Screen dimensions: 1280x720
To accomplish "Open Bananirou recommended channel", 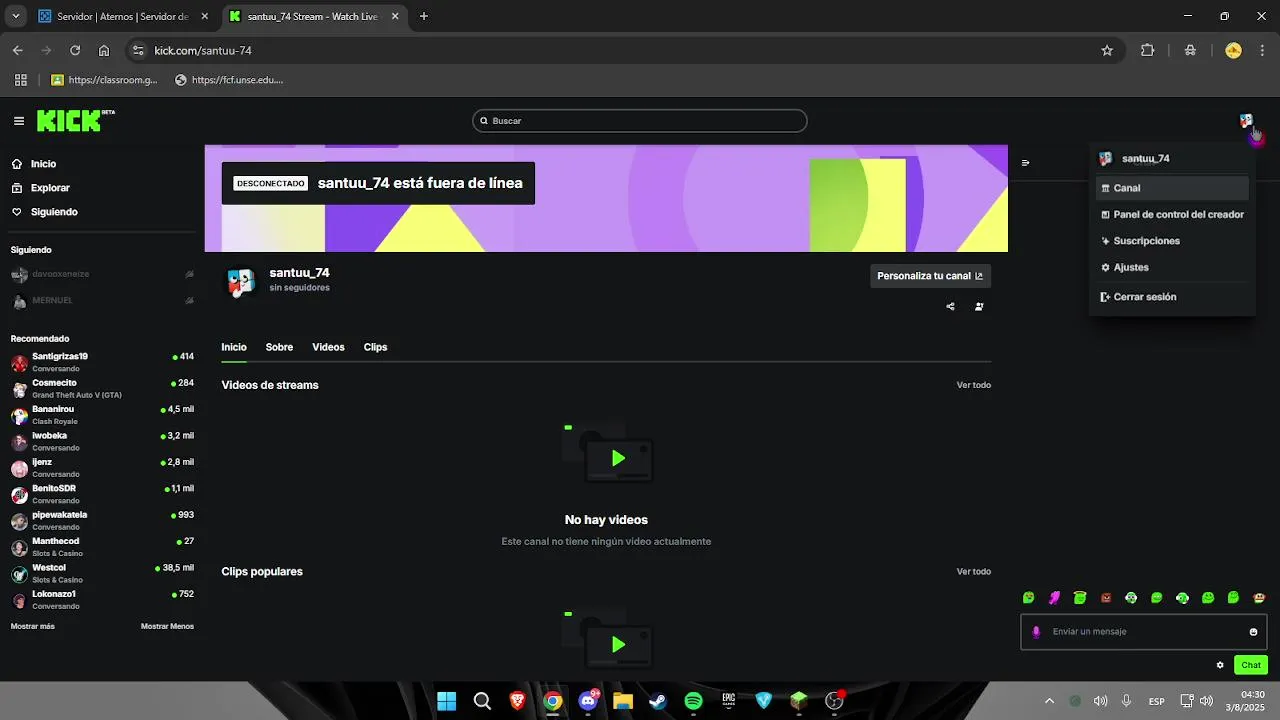I will point(102,414).
